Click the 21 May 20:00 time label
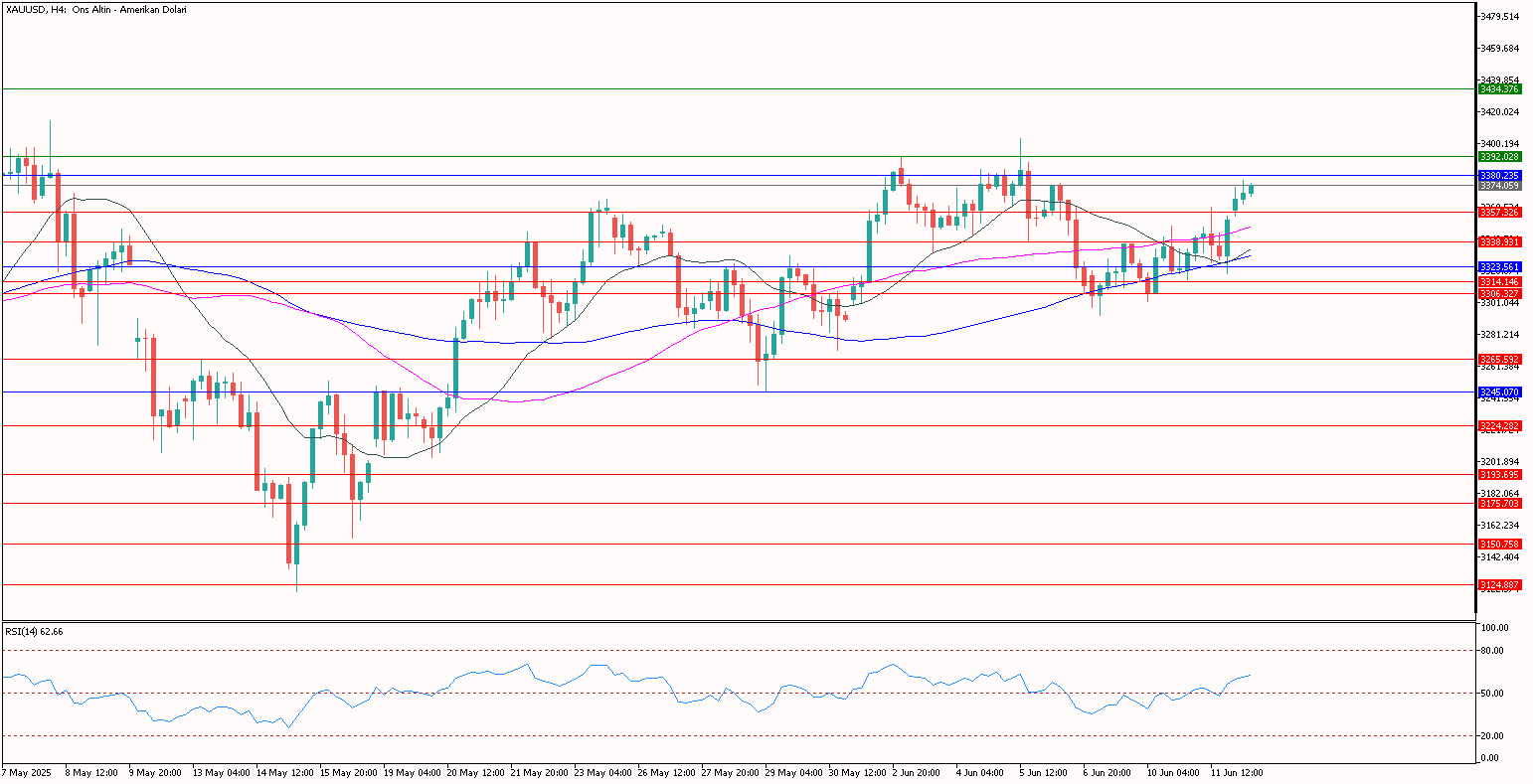Screen dimensions: 1533x784 click(538, 772)
